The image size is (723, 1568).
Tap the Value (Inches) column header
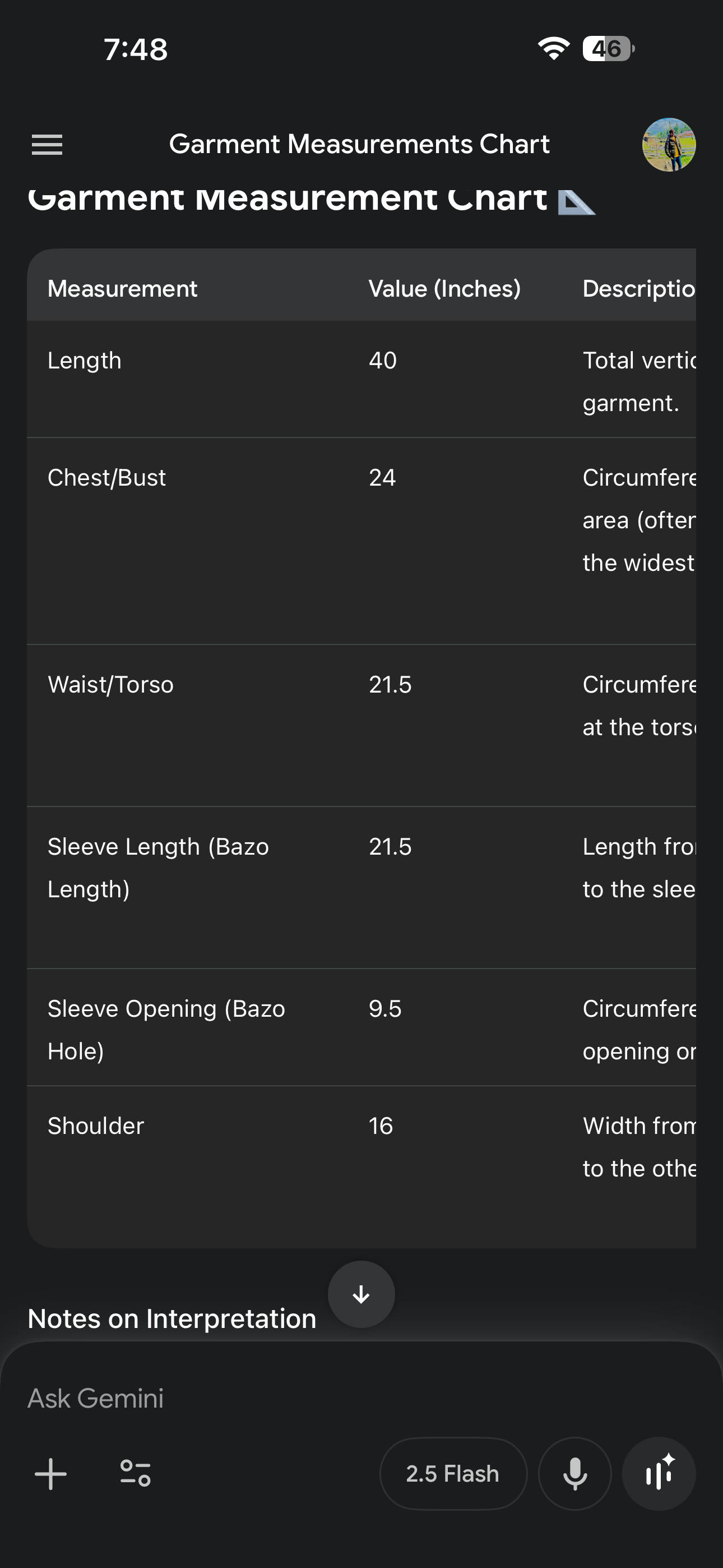coord(444,288)
